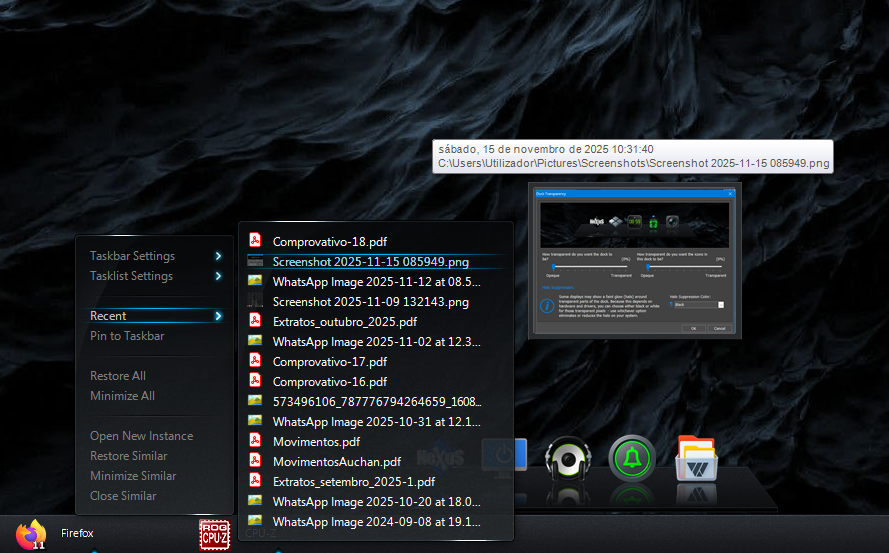889x553 pixels.
Task: Open Comprovativo-16.pdf from recent files
Action: pos(329,381)
